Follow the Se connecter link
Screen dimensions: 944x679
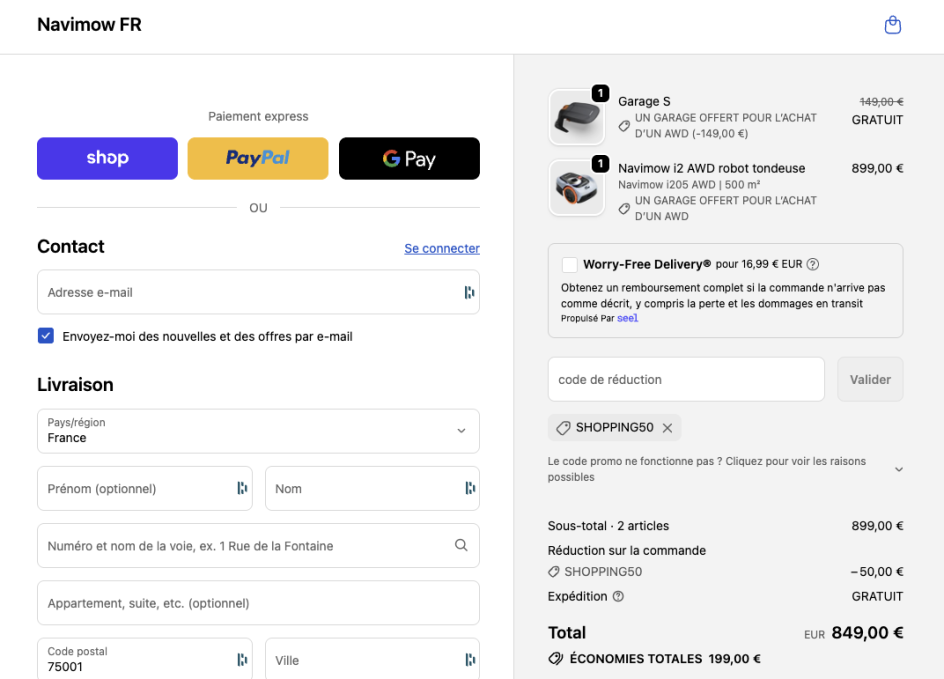pyautogui.click(x=442, y=249)
